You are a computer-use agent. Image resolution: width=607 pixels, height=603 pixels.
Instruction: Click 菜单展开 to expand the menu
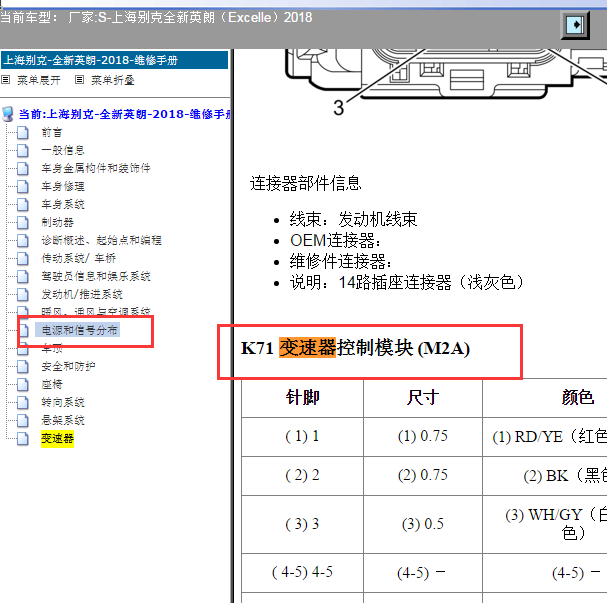pyautogui.click(x=39, y=80)
